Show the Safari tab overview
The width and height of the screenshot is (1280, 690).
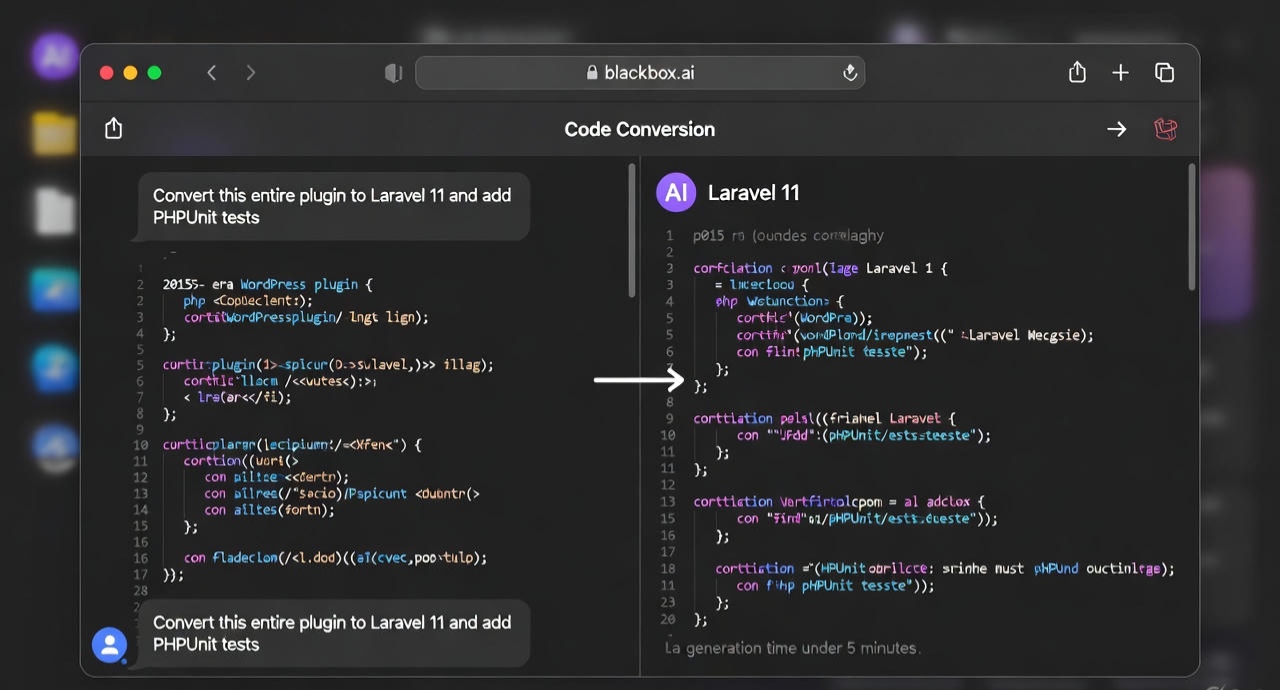coord(1164,72)
